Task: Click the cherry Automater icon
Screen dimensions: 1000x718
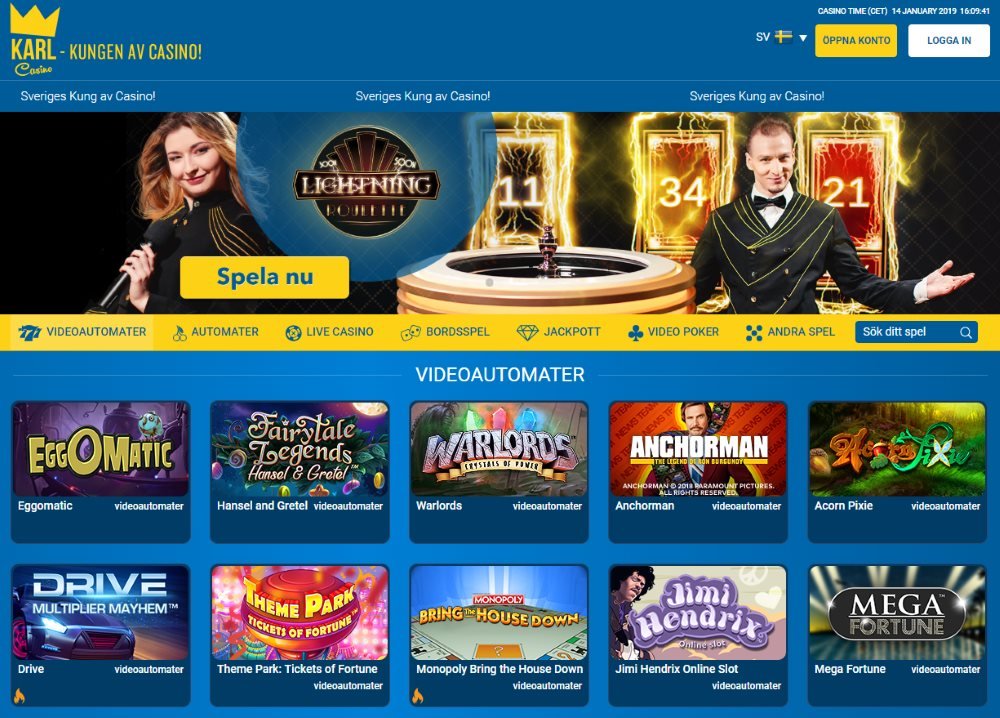Action: click(179, 333)
